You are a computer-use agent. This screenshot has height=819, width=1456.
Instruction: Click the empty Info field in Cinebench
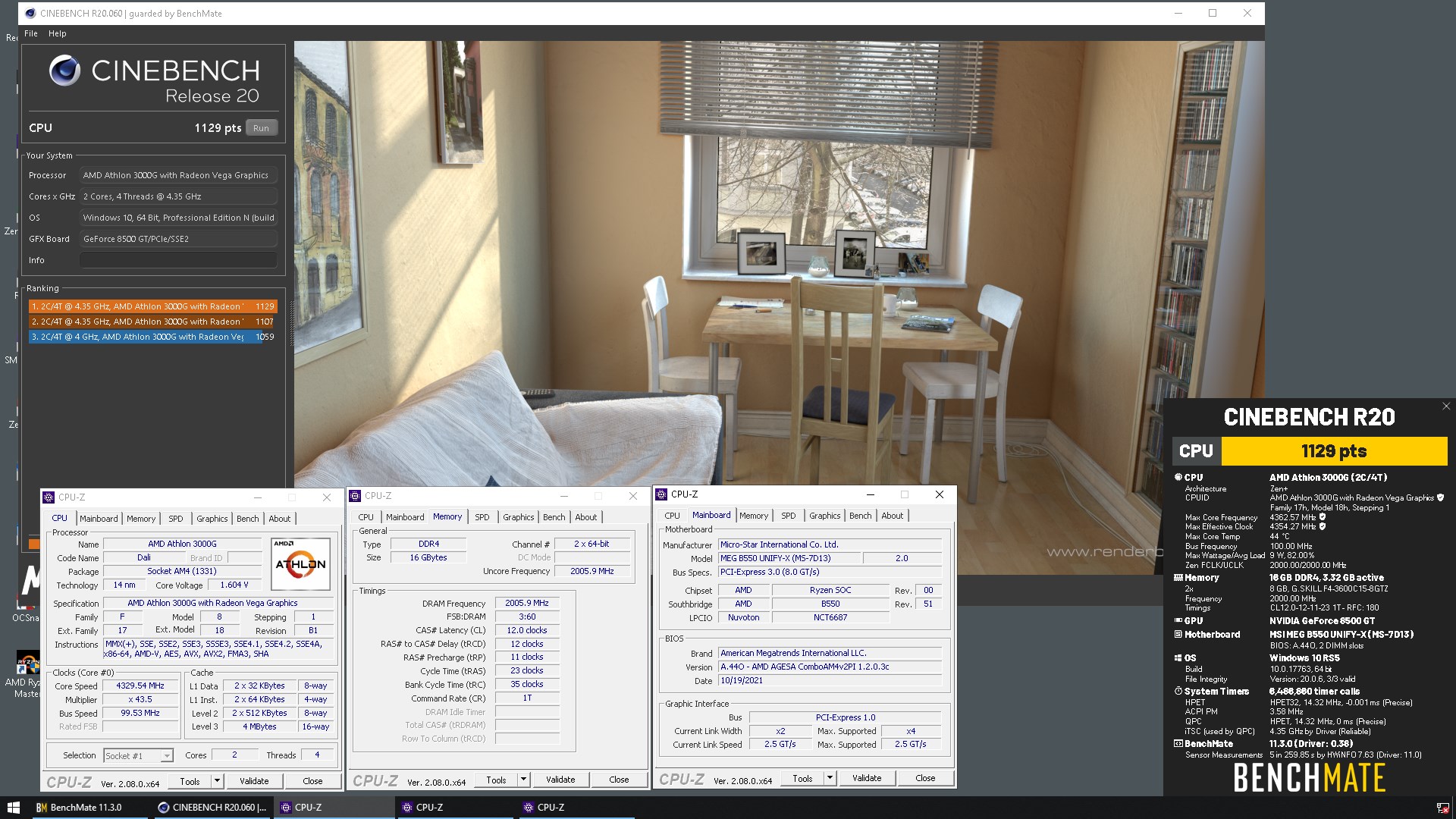tap(178, 260)
